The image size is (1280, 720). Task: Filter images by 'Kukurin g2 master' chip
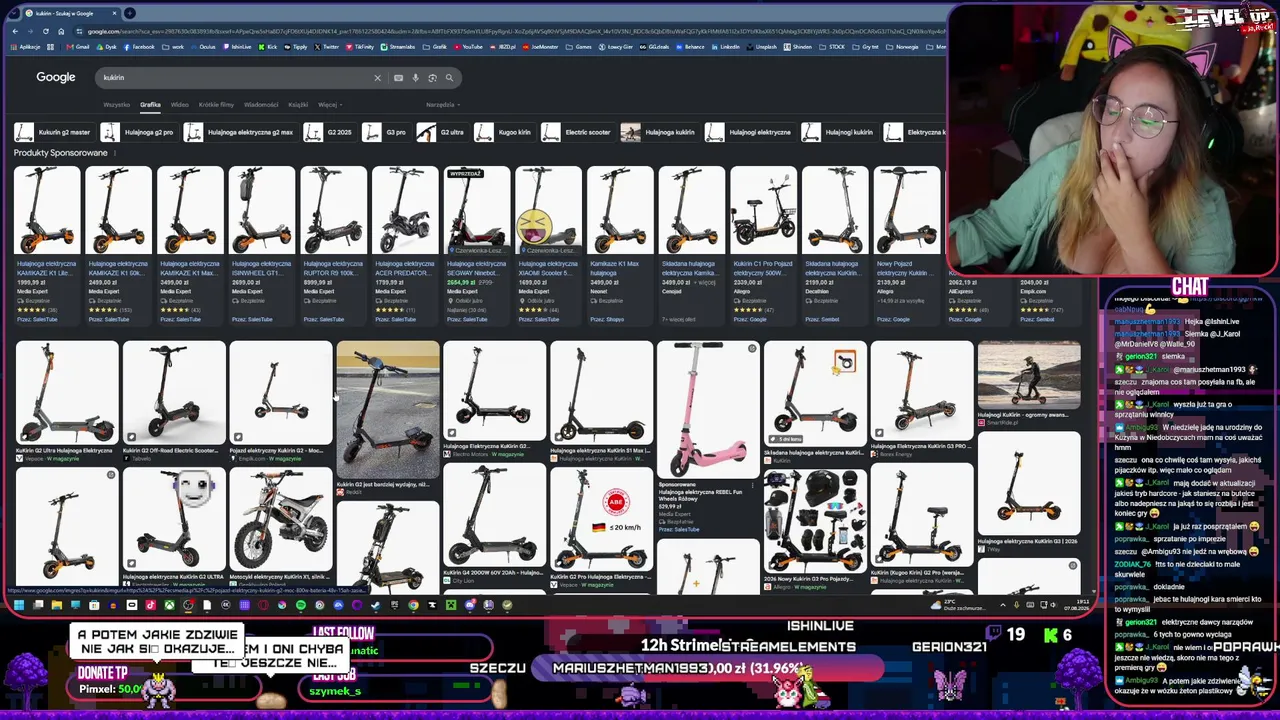[53, 132]
